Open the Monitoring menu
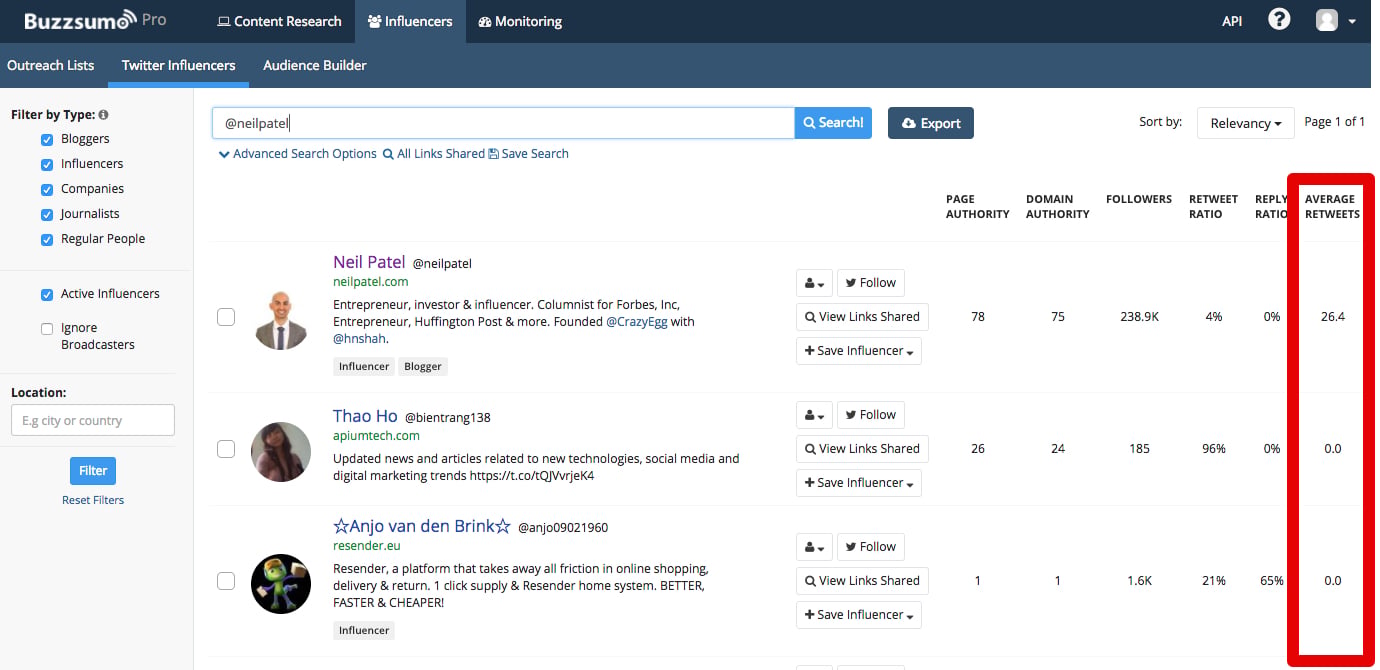This screenshot has width=1380, height=670. click(x=520, y=21)
